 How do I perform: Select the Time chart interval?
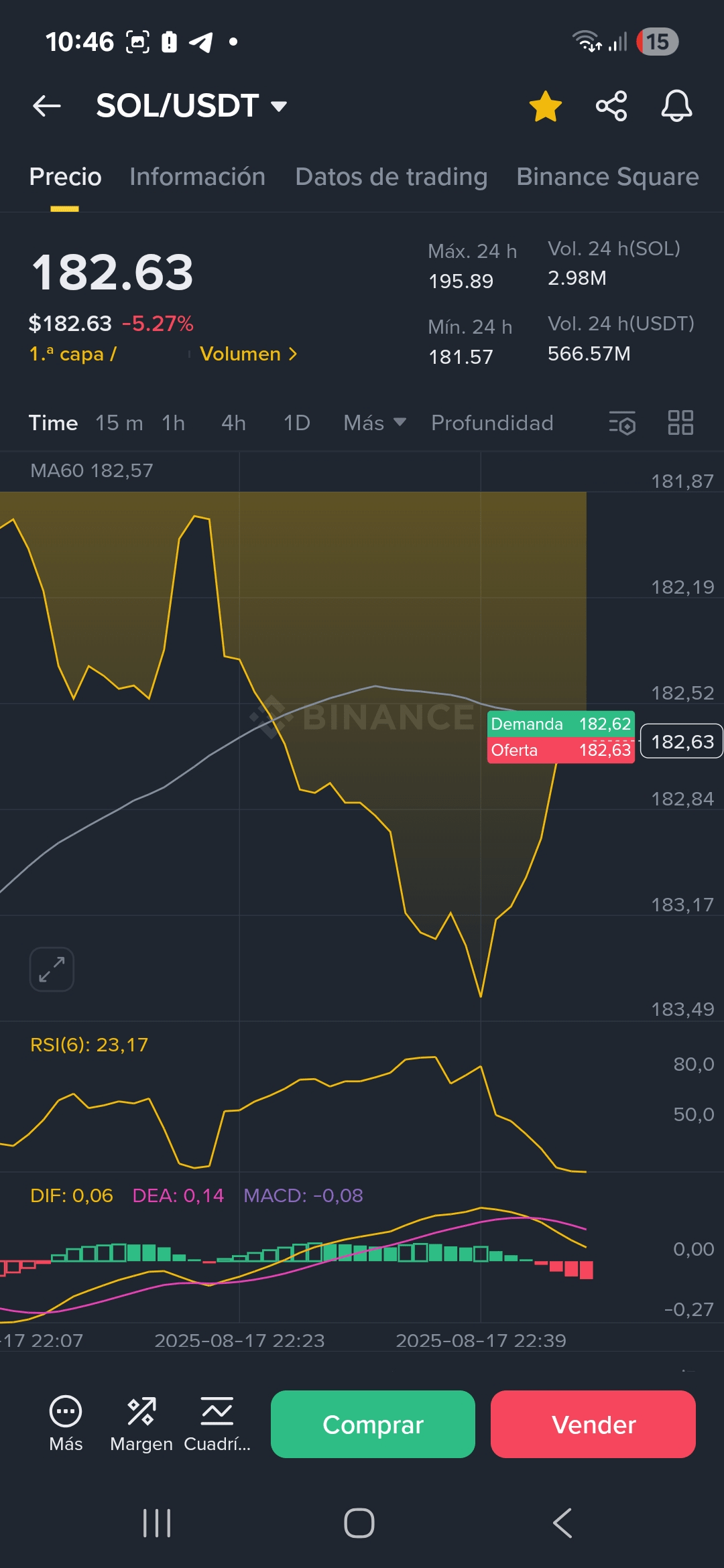pos(53,423)
